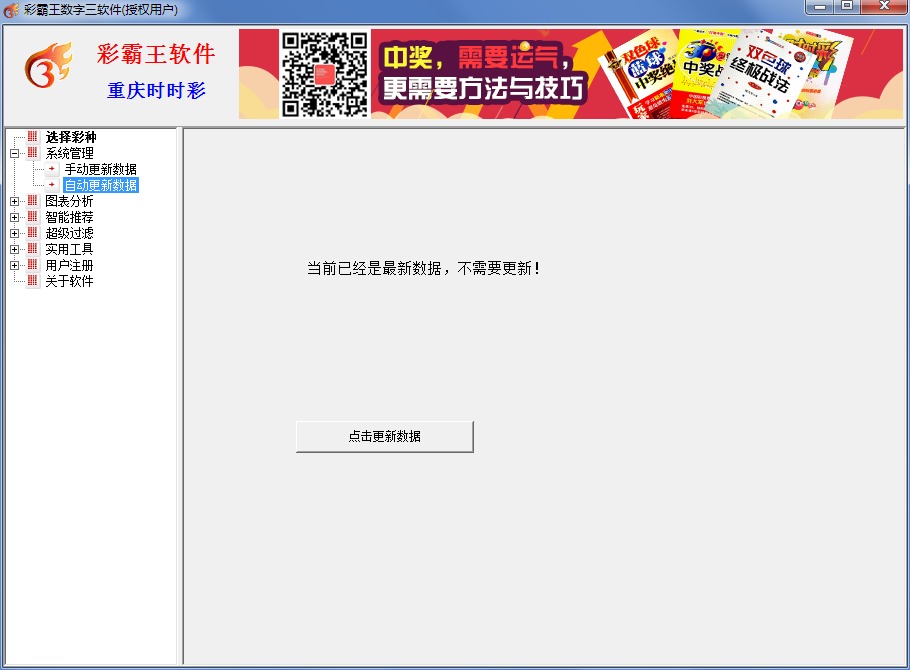
Task: Expand the 超级过滤 tree node
Action: tap(14, 233)
